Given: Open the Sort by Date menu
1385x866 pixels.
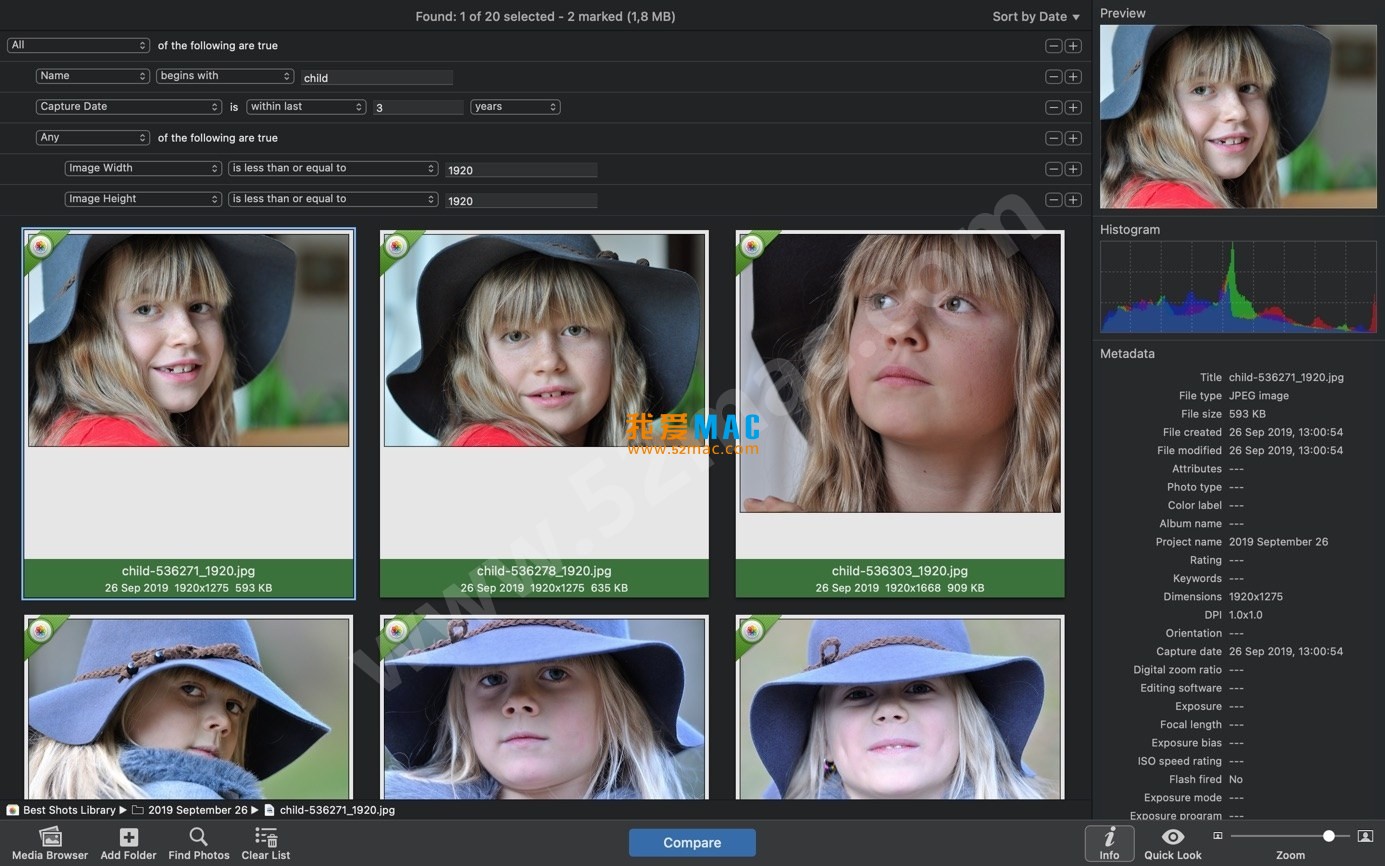Looking at the screenshot, I should click(1036, 17).
